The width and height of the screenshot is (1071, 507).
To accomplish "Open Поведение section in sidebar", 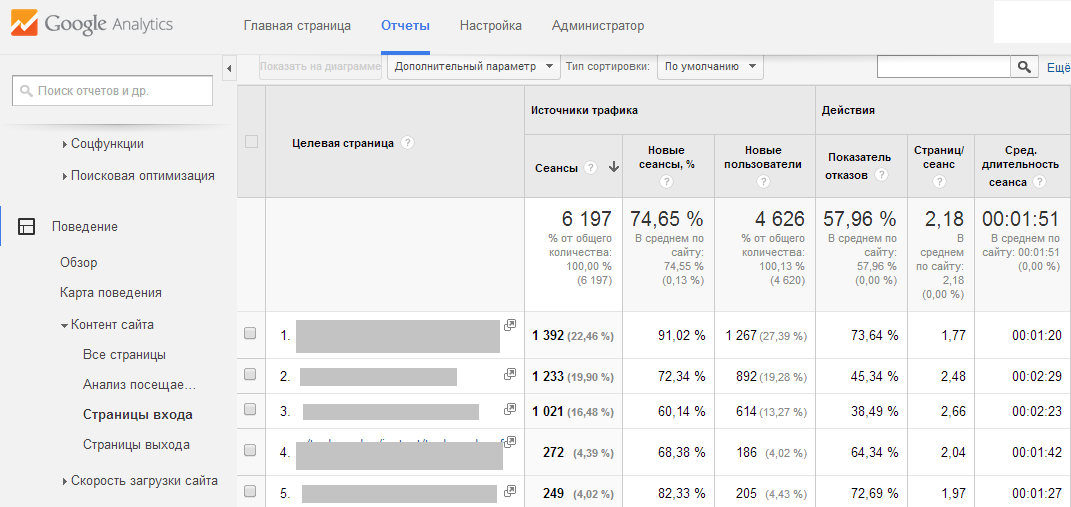I will tap(85, 227).
